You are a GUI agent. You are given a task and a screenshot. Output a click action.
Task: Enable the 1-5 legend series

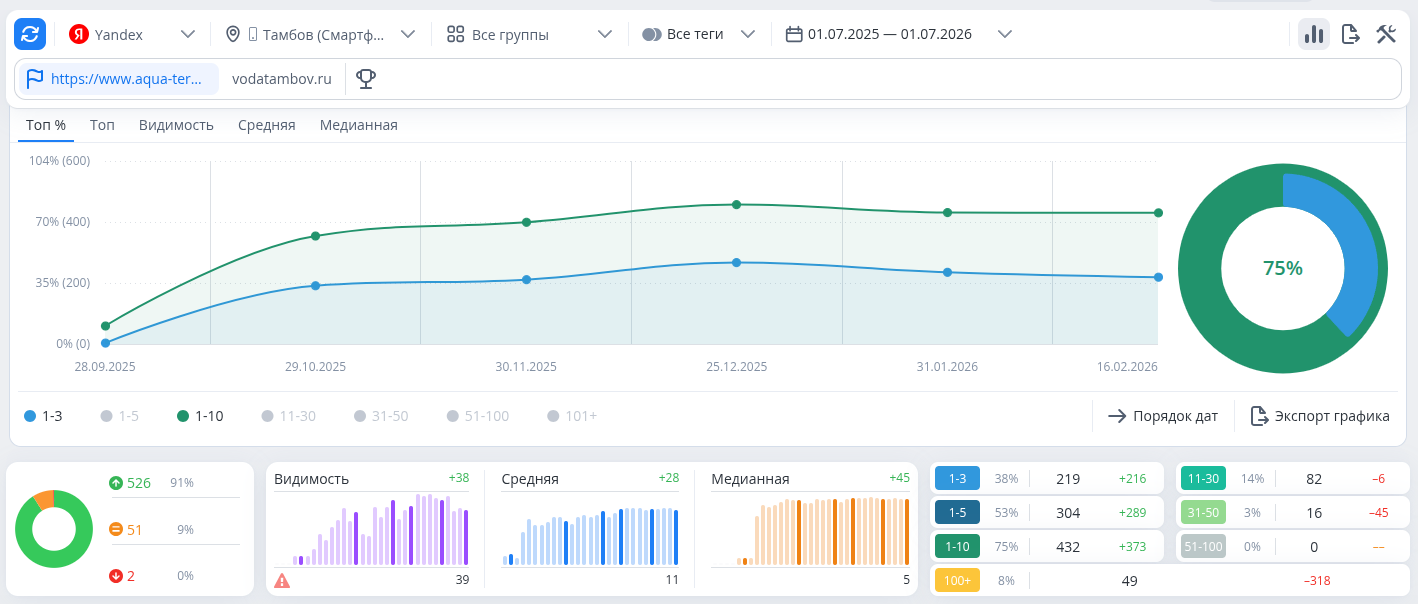point(119,416)
